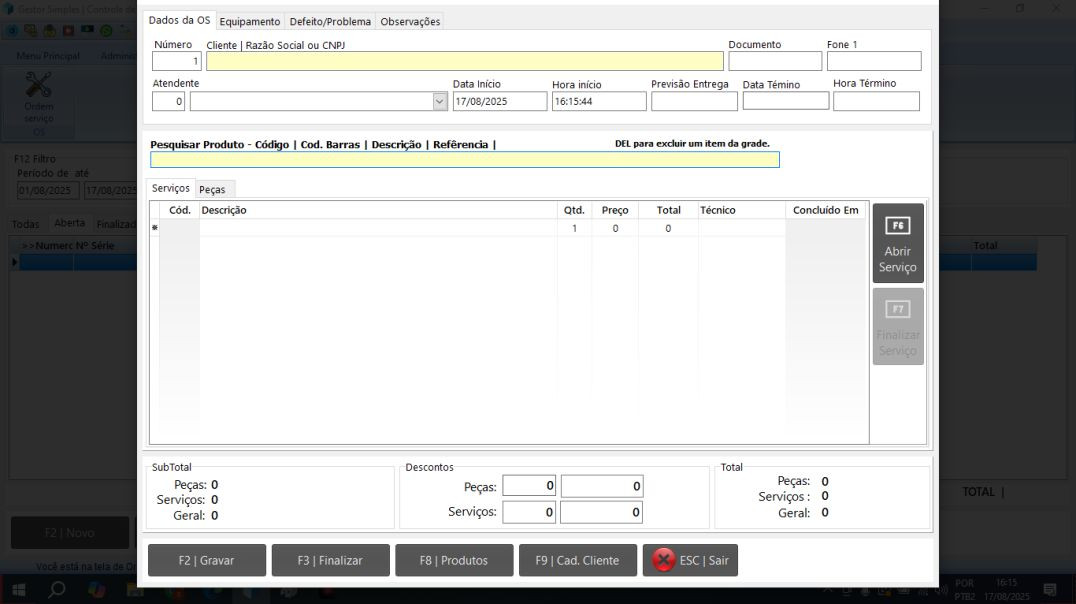This screenshot has width=1076, height=604.
Task: Select the Observações tab
Action: 410,21
